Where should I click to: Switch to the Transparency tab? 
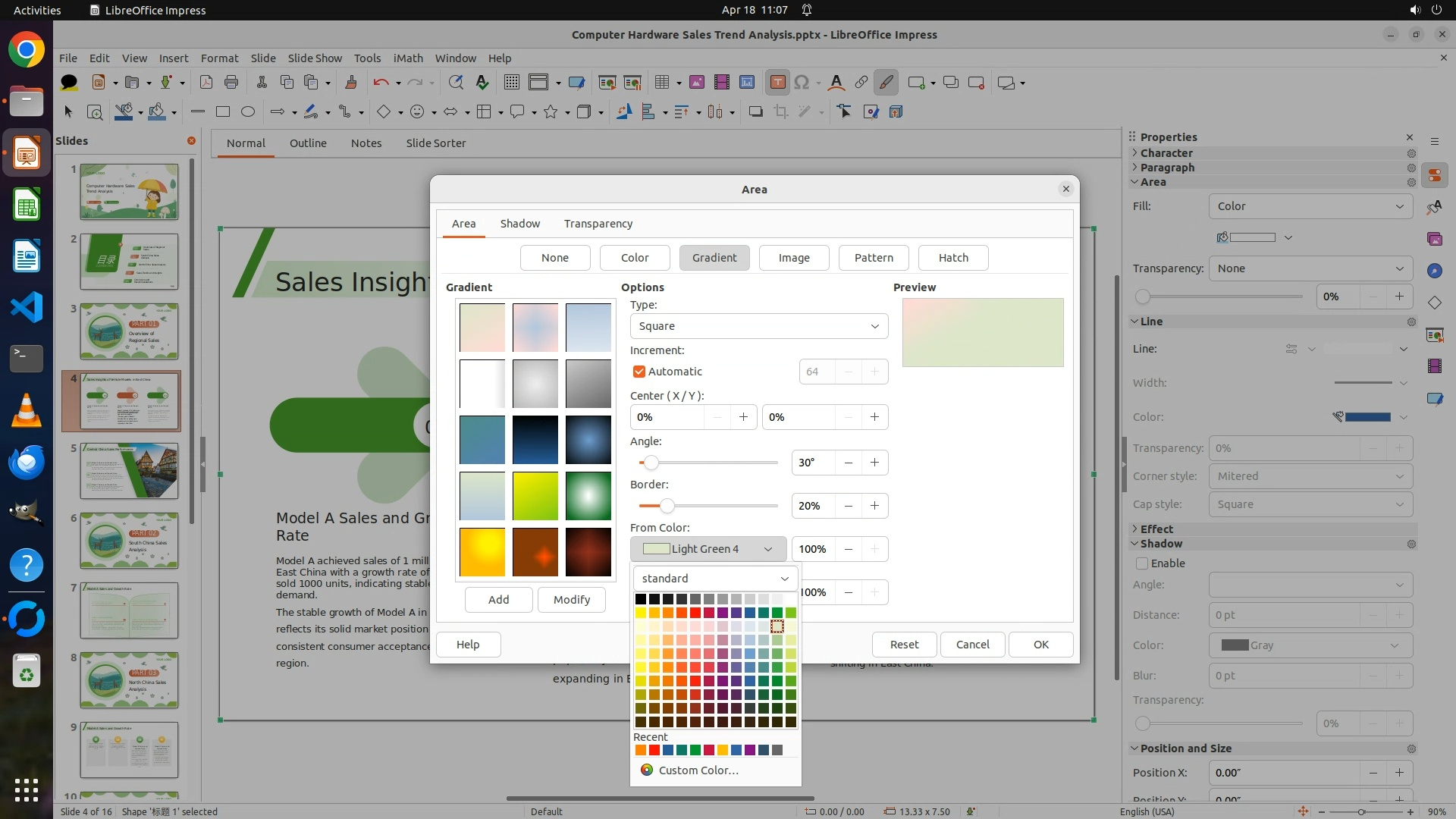[598, 224]
